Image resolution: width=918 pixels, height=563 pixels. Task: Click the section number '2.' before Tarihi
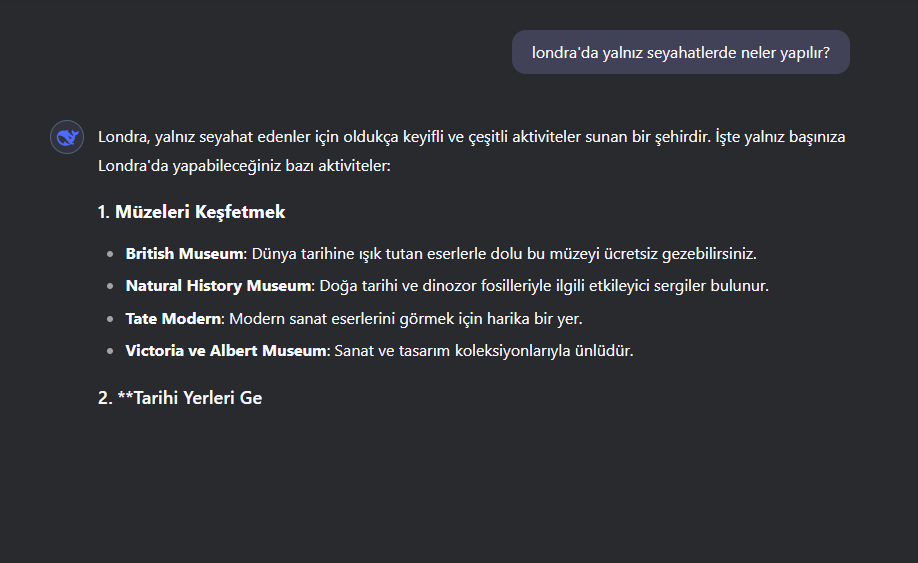pos(105,398)
